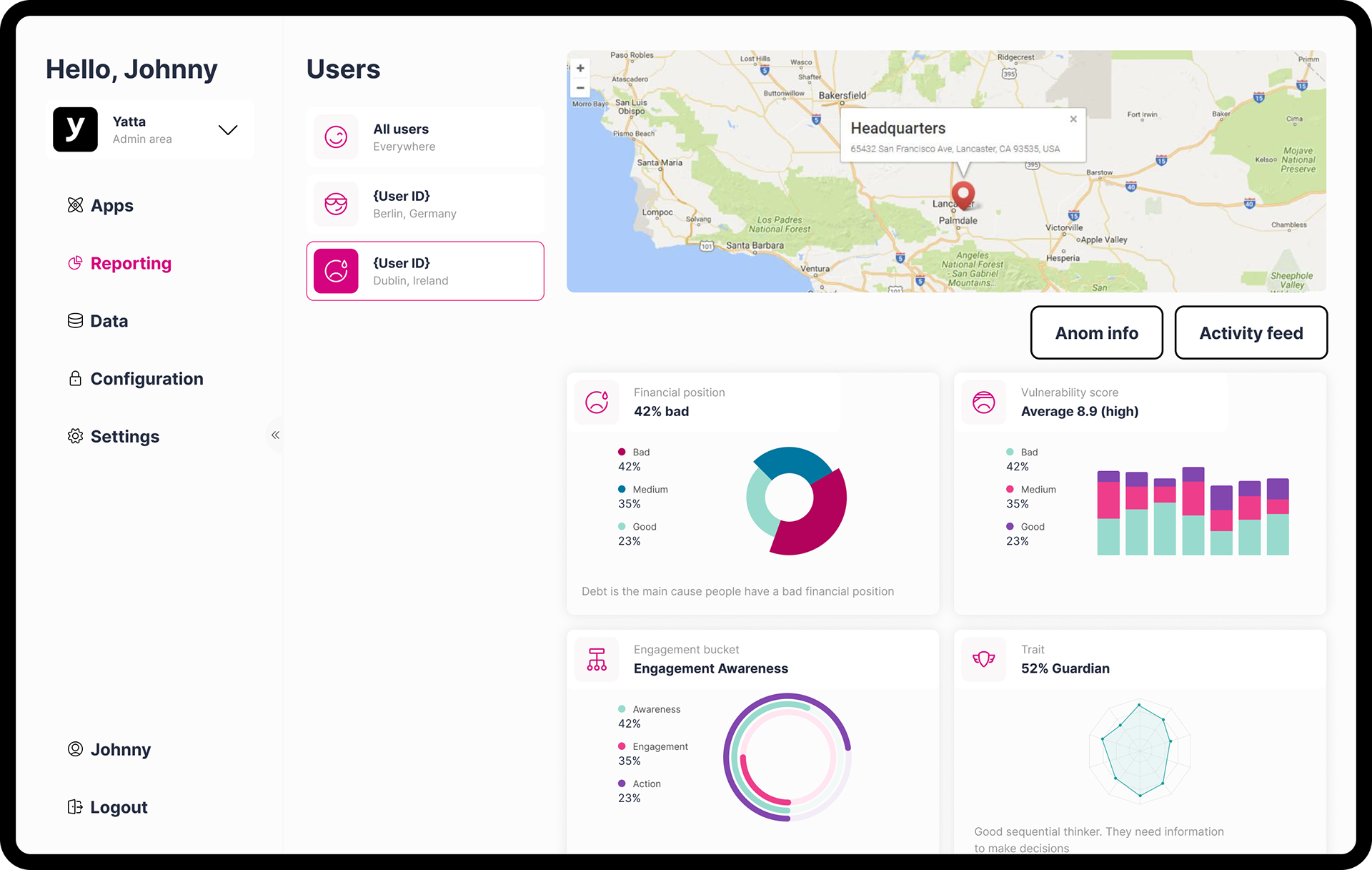Viewport: 1372px width, 870px height.
Task: Select All users Everywhere entry
Action: [x=425, y=137]
